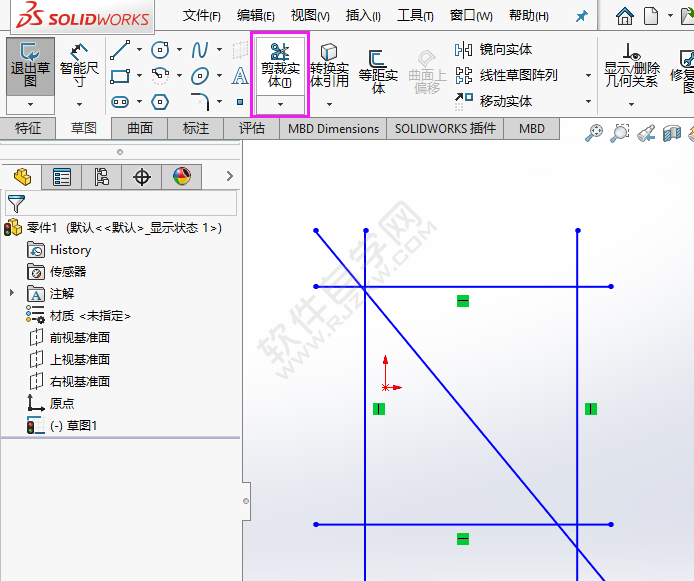Viewport: 694px width, 581px height.
Task: Open the Spline tool dropdown arrow
Action: click(220, 50)
